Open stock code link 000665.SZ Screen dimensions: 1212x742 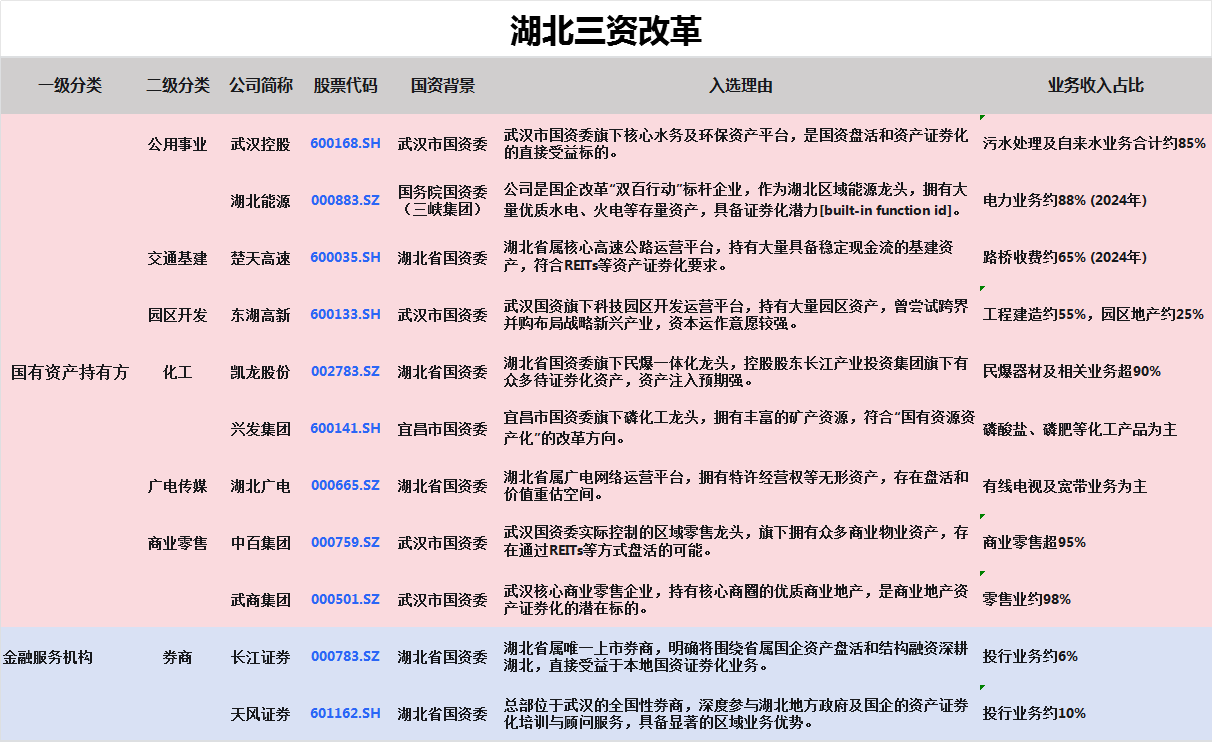(x=345, y=485)
